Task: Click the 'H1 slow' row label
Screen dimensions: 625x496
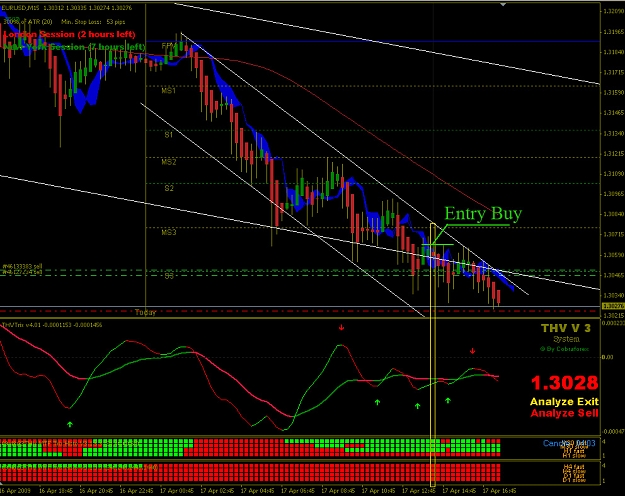Action: point(574,455)
